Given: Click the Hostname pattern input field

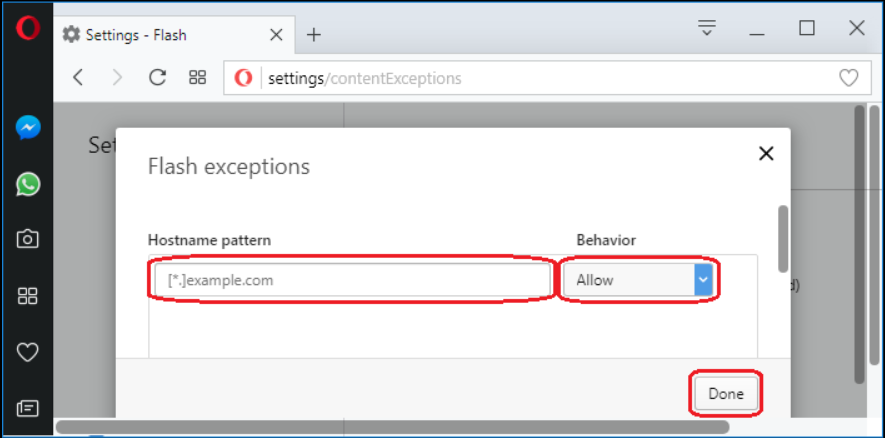Looking at the screenshot, I should (x=351, y=280).
